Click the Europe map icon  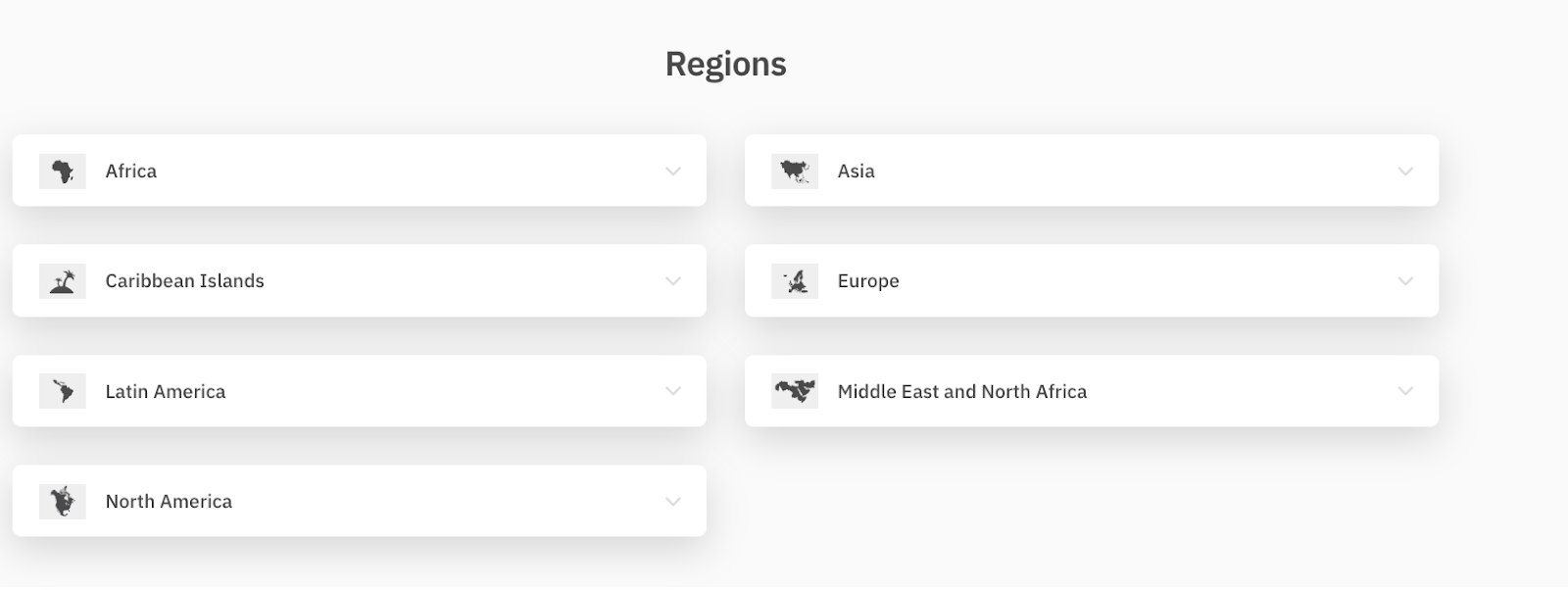[795, 281]
